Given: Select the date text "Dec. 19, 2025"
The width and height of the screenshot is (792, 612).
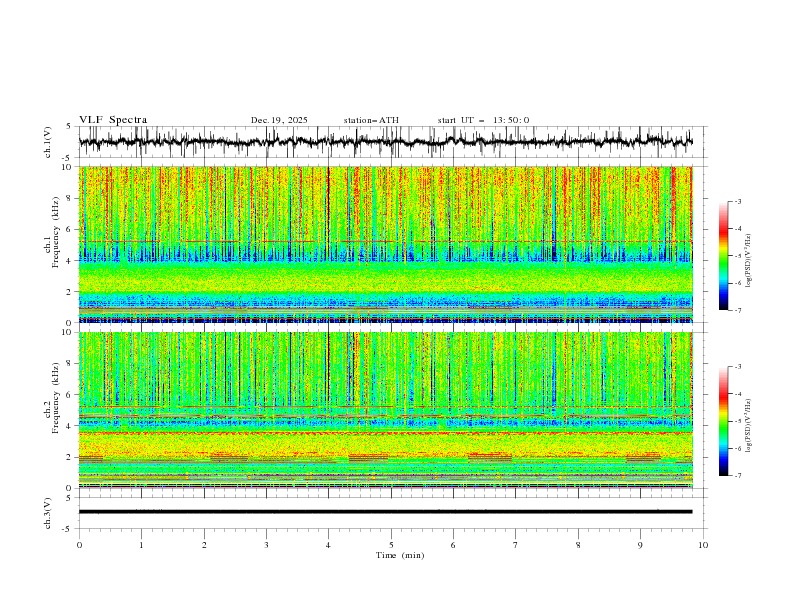Looking at the screenshot, I should click(x=279, y=120).
